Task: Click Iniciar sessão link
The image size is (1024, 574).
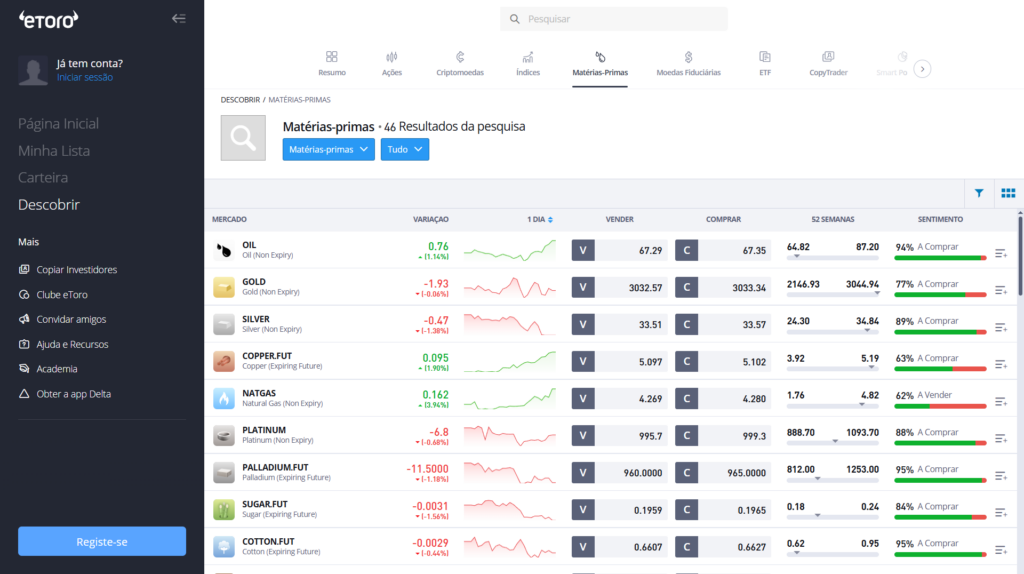Action: 84,77
